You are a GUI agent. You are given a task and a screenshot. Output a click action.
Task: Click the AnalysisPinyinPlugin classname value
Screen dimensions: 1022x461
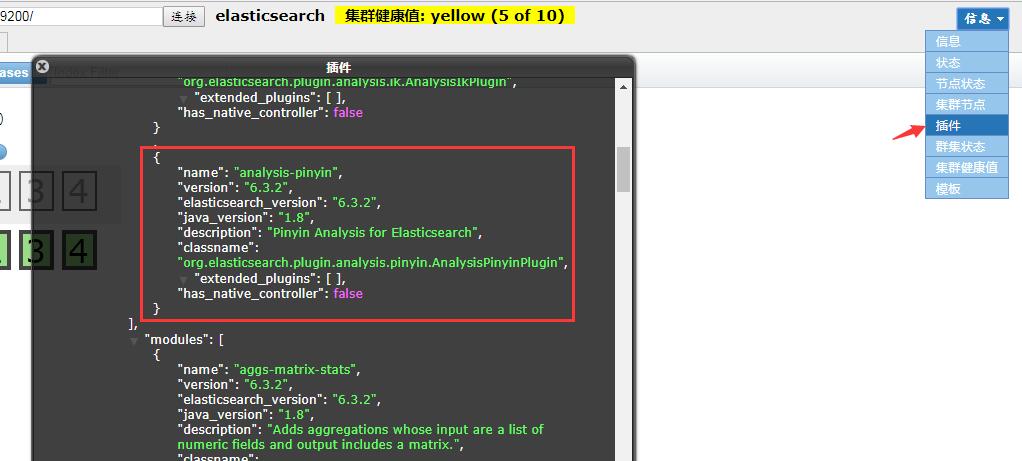pyautogui.click(x=372, y=263)
